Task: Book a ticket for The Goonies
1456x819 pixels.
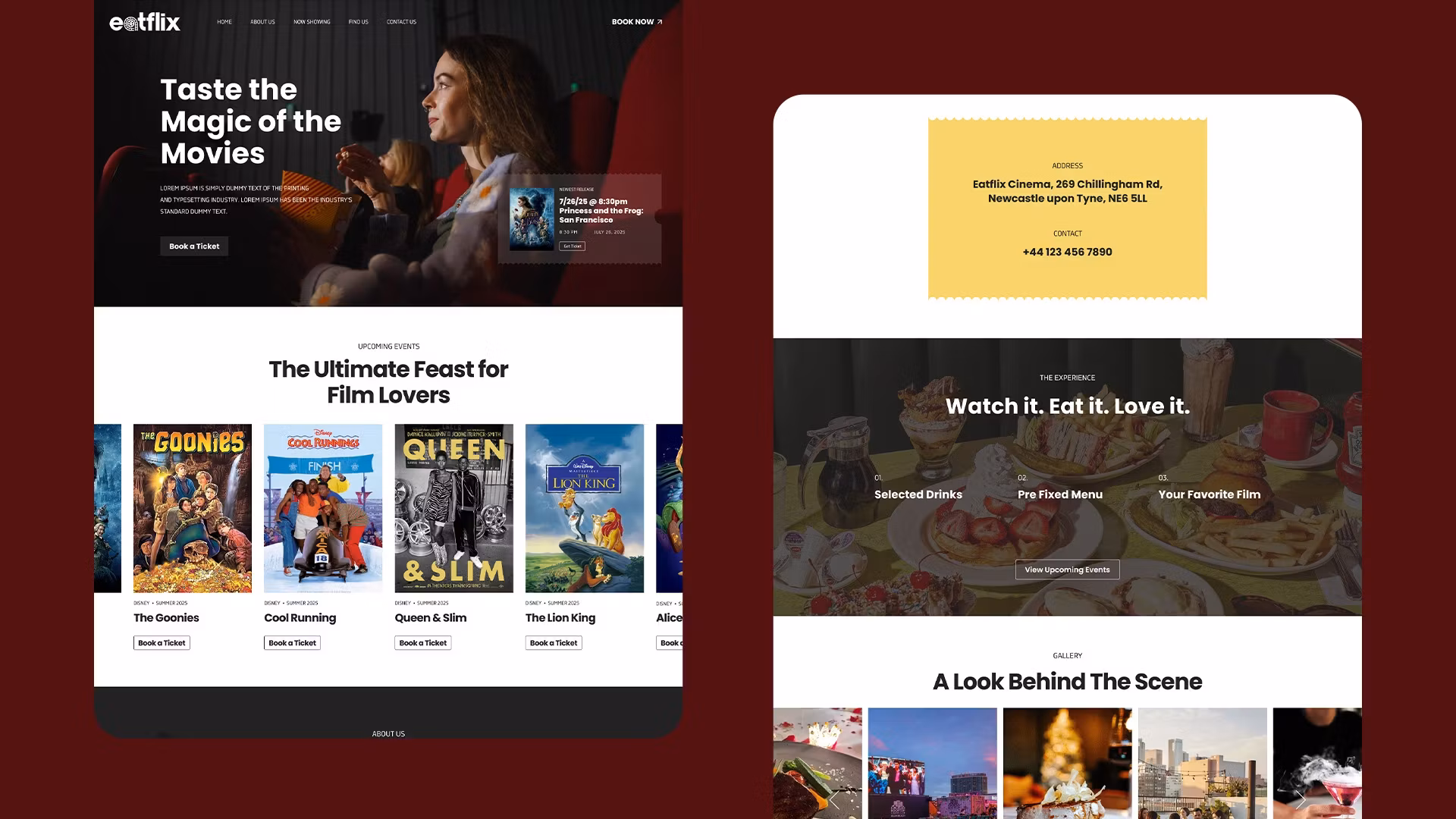Action: coord(162,643)
